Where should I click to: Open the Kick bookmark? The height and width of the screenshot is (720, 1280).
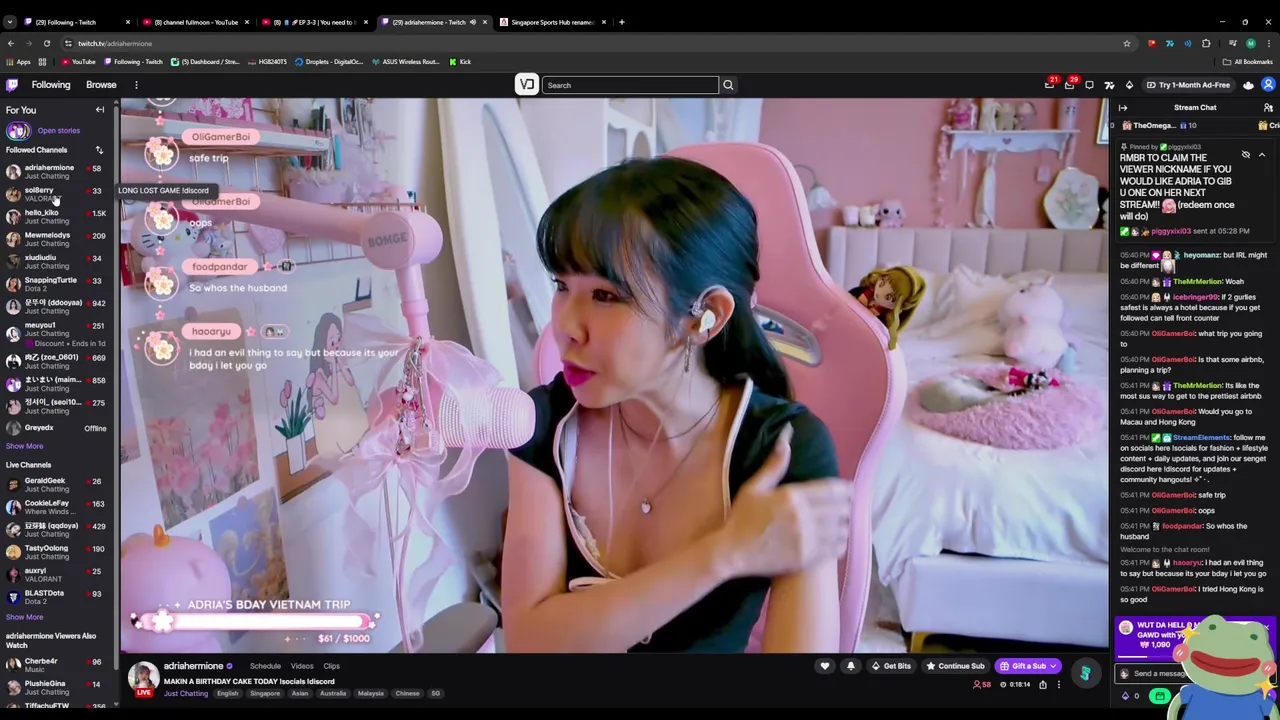point(460,62)
